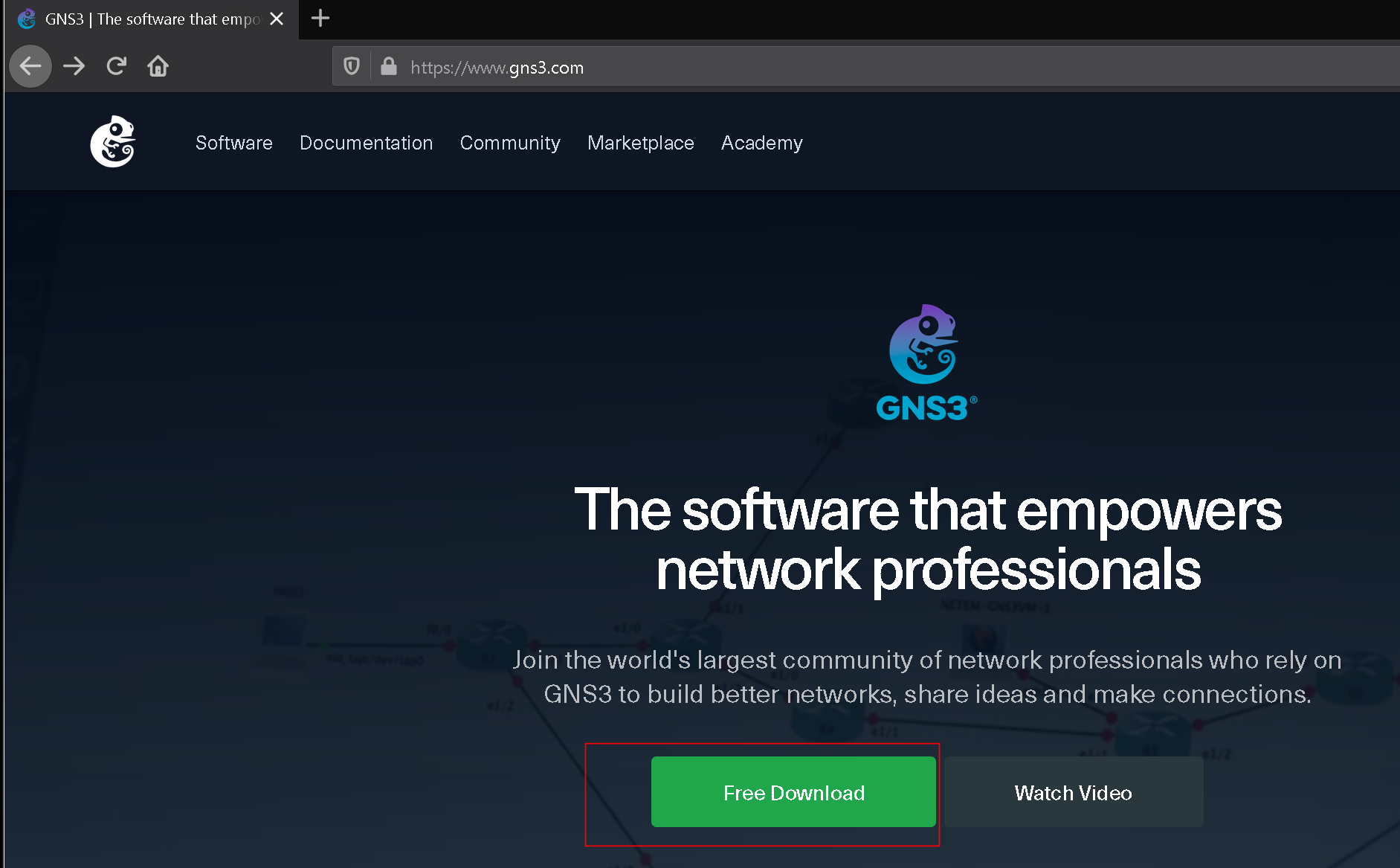The height and width of the screenshot is (868, 1400).
Task: Click the browser forward arrow
Action: 74,66
